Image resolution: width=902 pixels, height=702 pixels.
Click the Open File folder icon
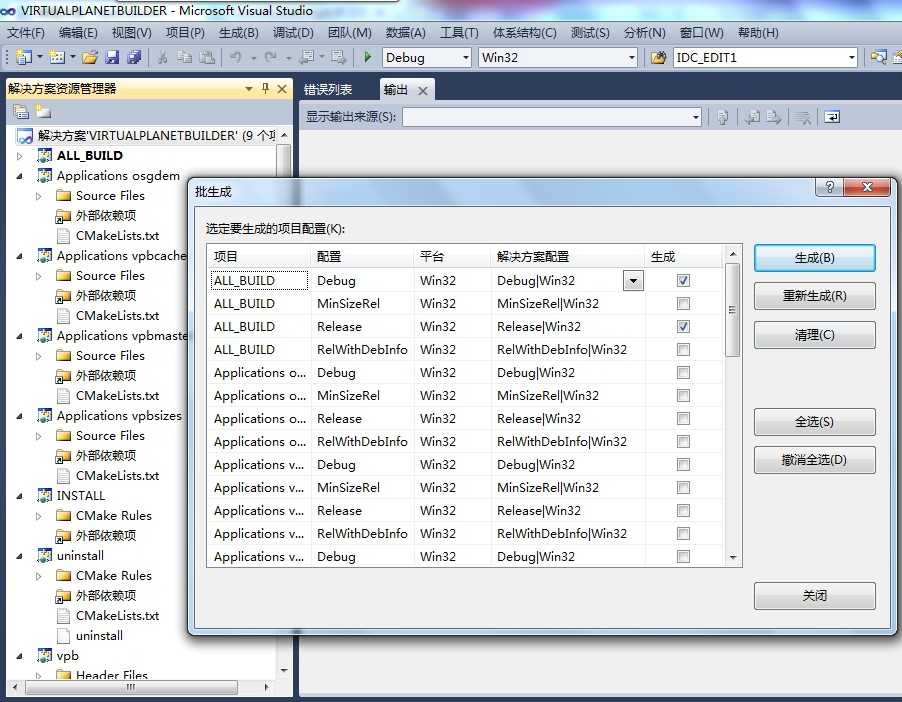[x=90, y=57]
